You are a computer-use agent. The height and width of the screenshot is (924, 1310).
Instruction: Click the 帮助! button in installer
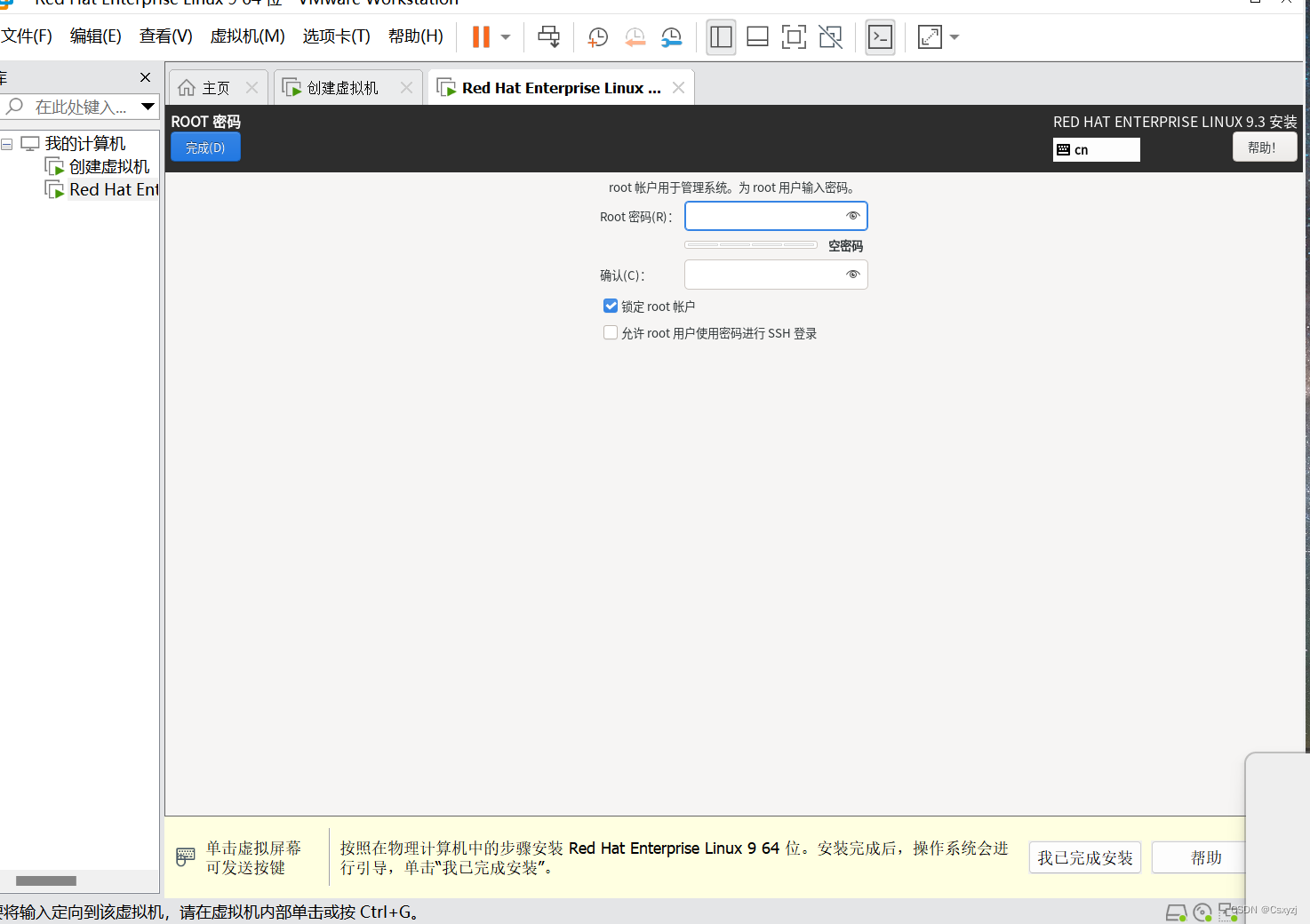[1264, 147]
